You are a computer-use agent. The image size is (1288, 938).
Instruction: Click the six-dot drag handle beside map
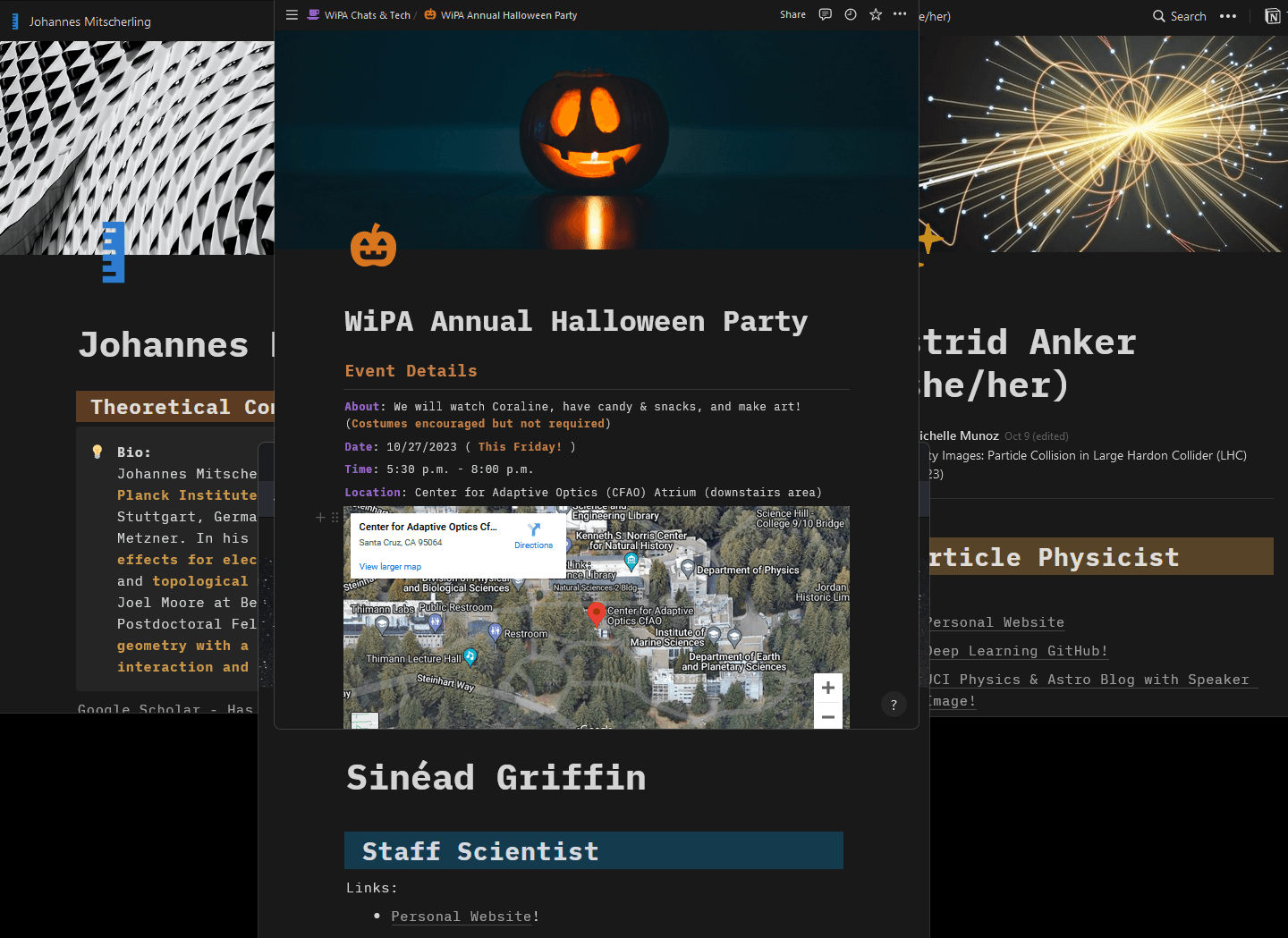(335, 517)
